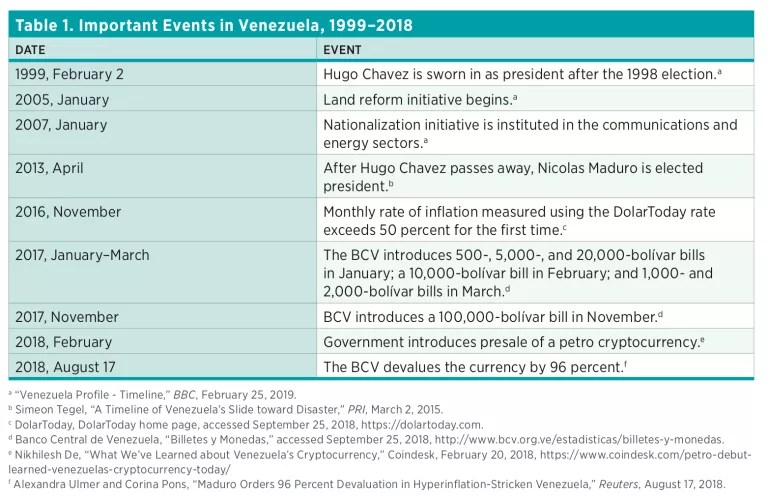Click the "1999, February 2" date cell

point(69,74)
